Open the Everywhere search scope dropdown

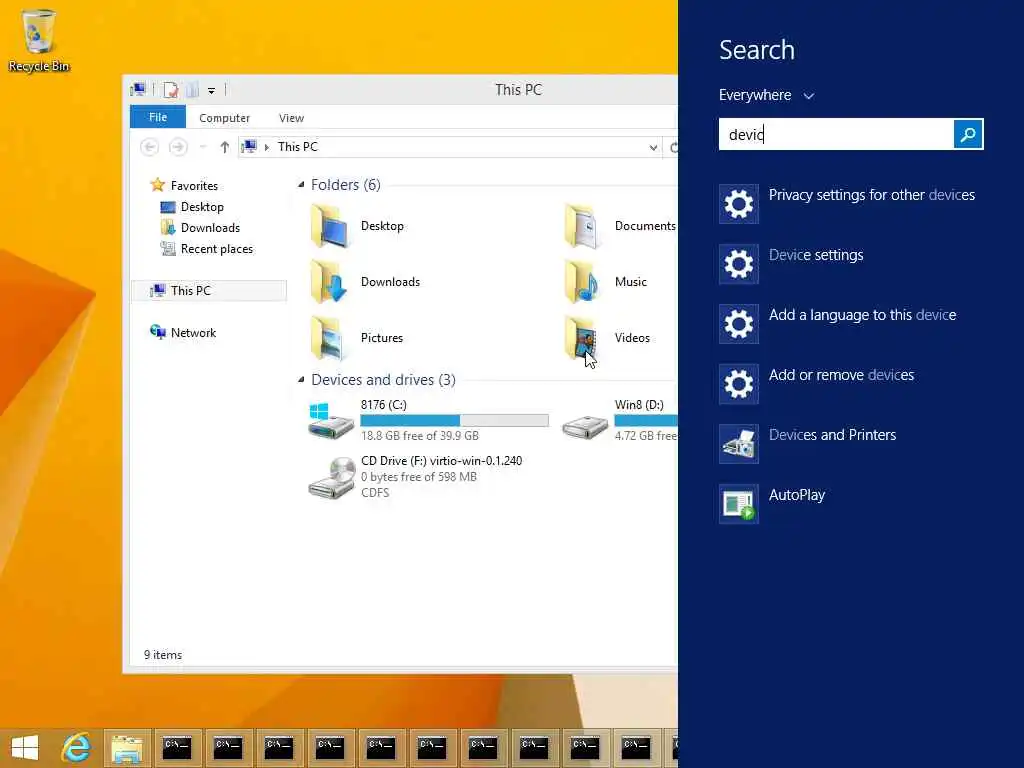pos(767,95)
